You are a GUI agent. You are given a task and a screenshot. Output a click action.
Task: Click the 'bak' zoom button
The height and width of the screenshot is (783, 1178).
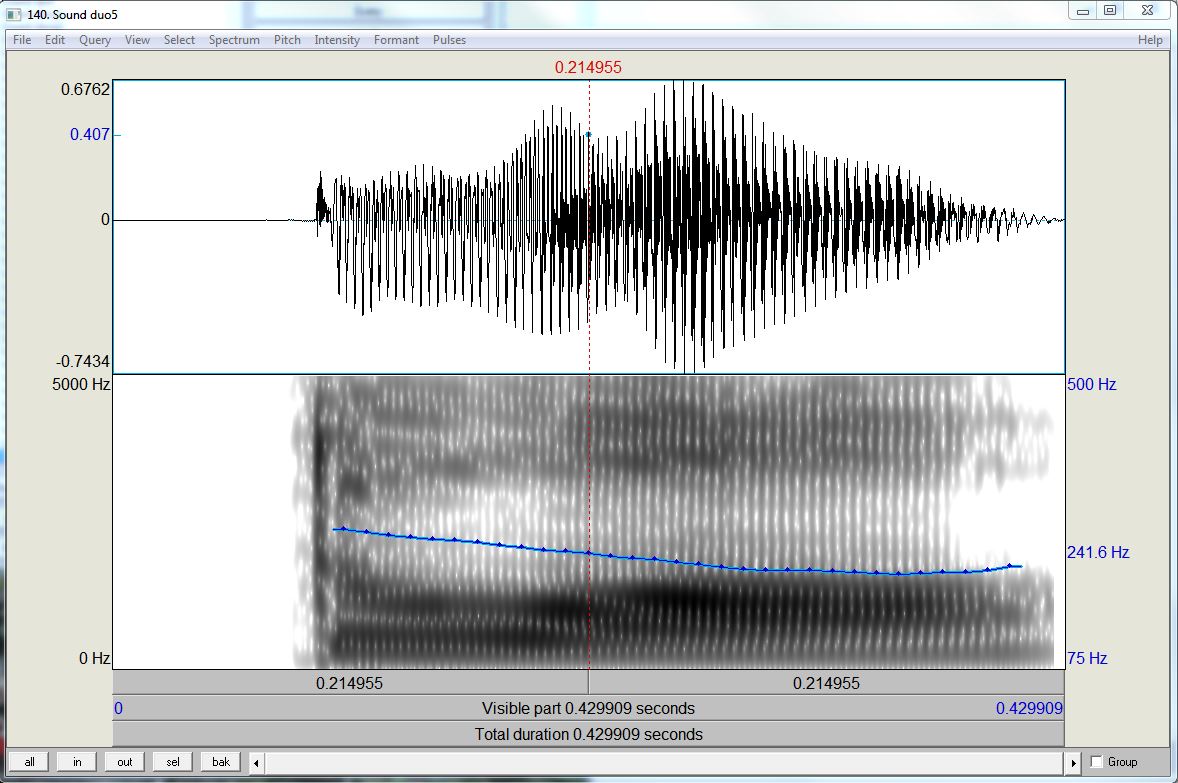coord(221,762)
